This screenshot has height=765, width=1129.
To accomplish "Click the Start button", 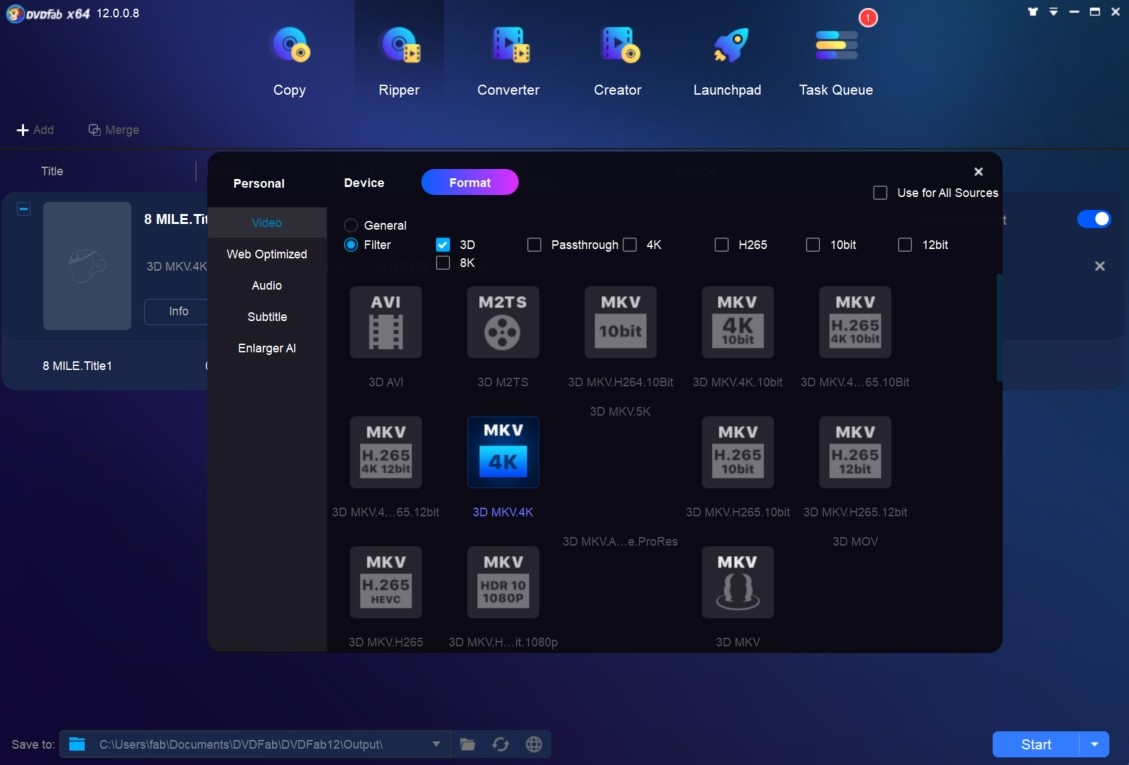I will (1036, 744).
